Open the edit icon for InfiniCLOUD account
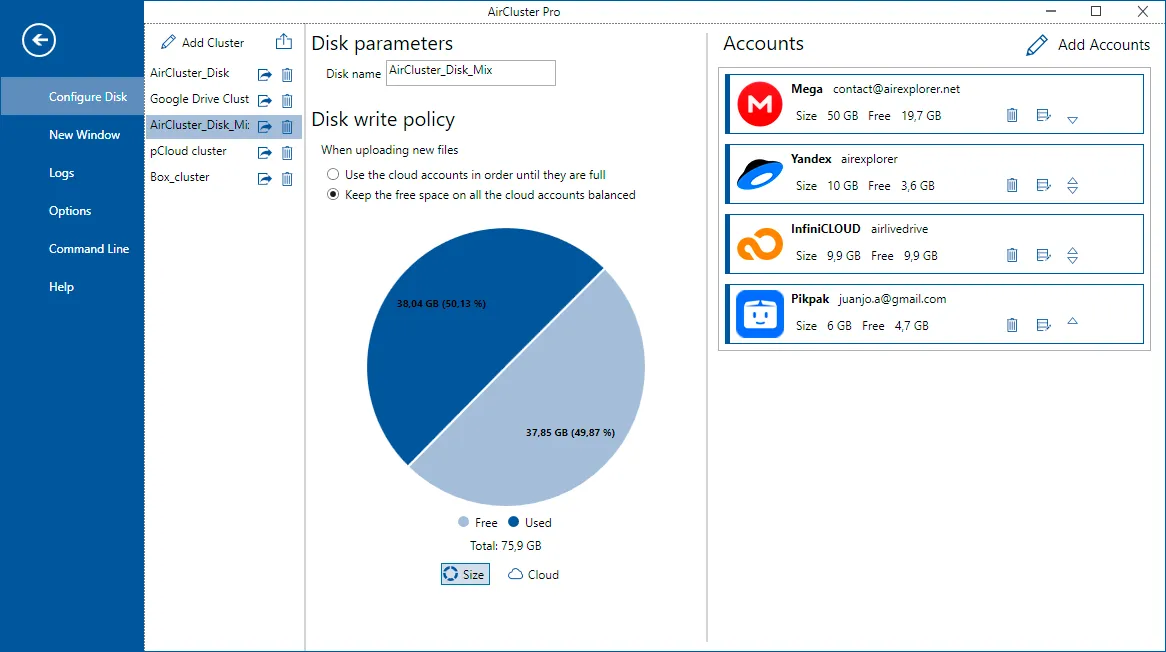The height and width of the screenshot is (652, 1166). pyautogui.click(x=1043, y=255)
